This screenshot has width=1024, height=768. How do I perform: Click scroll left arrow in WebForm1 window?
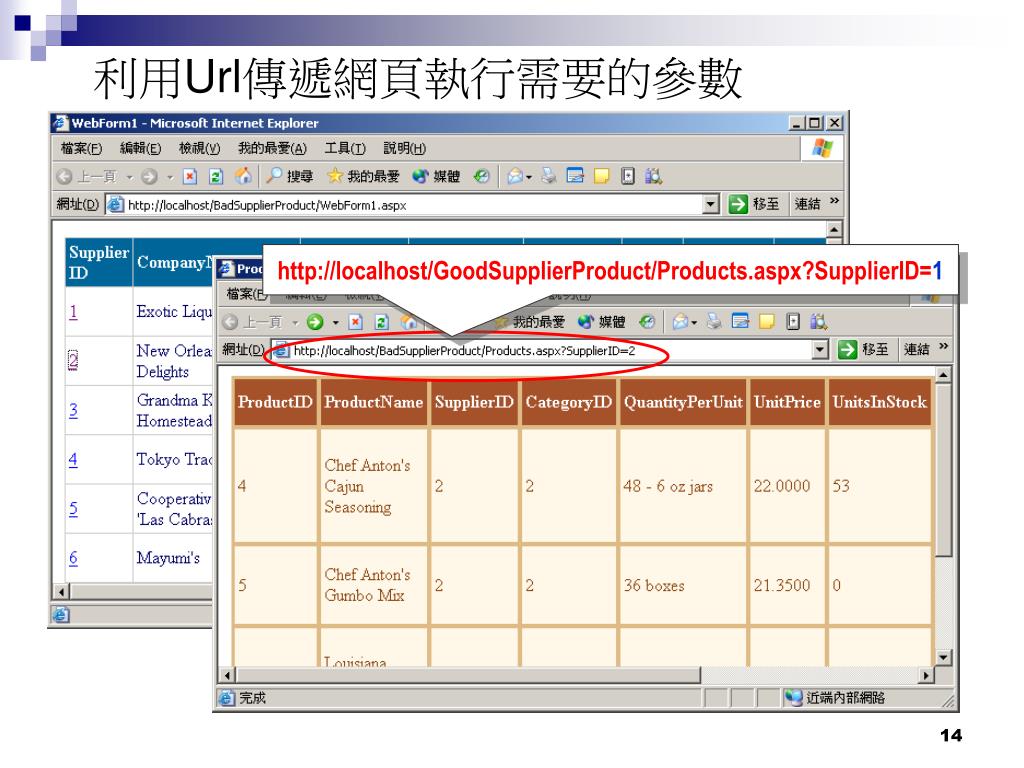pos(61,592)
